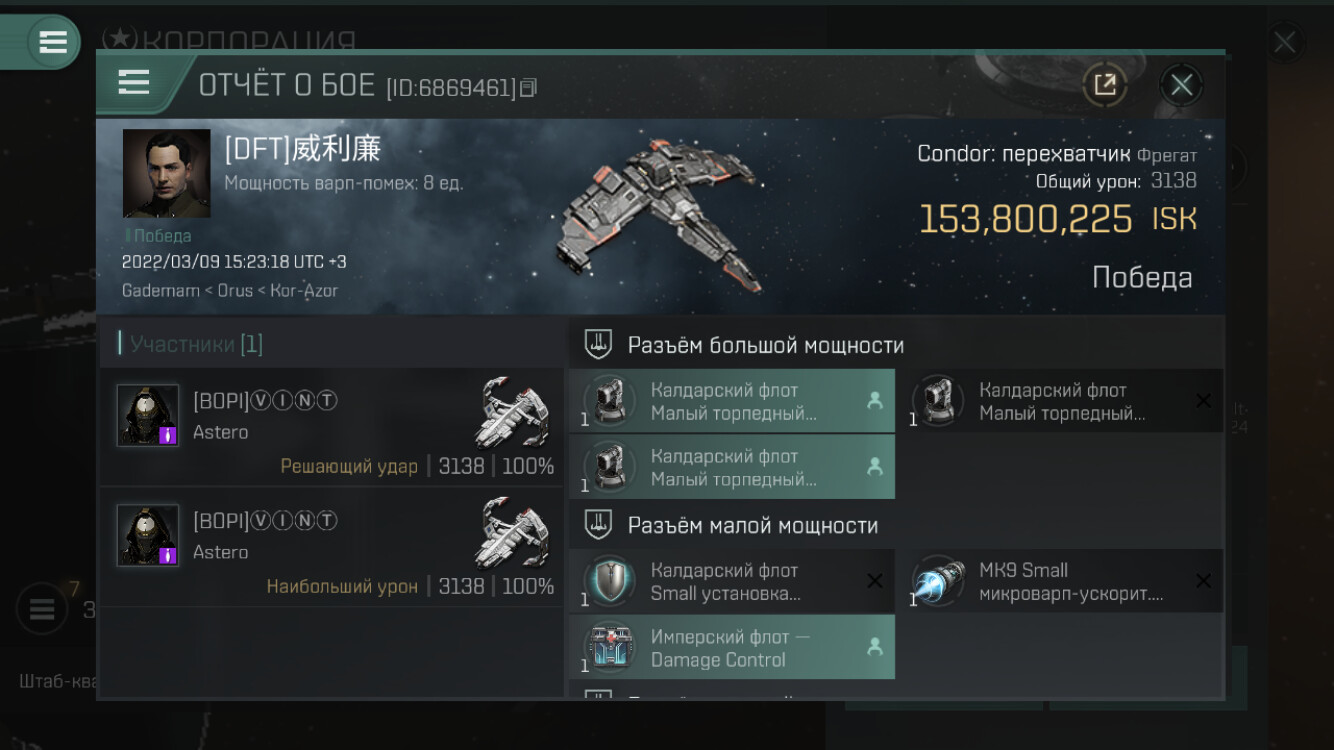The height and width of the screenshot is (750, 1334).
Task: Close the battle report window
Action: click(x=1181, y=85)
